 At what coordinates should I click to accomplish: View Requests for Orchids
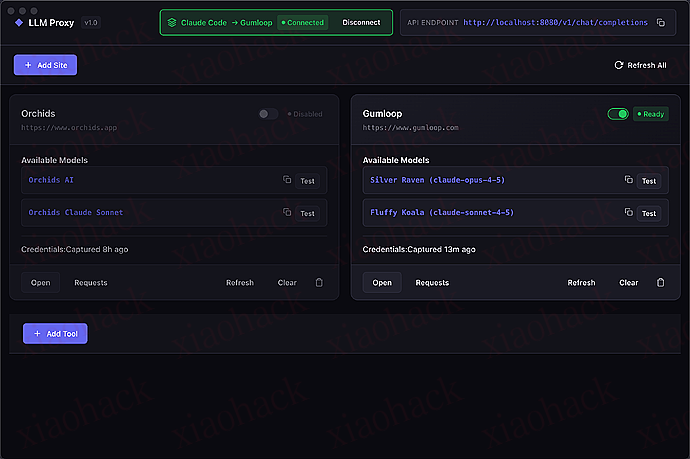[91, 283]
